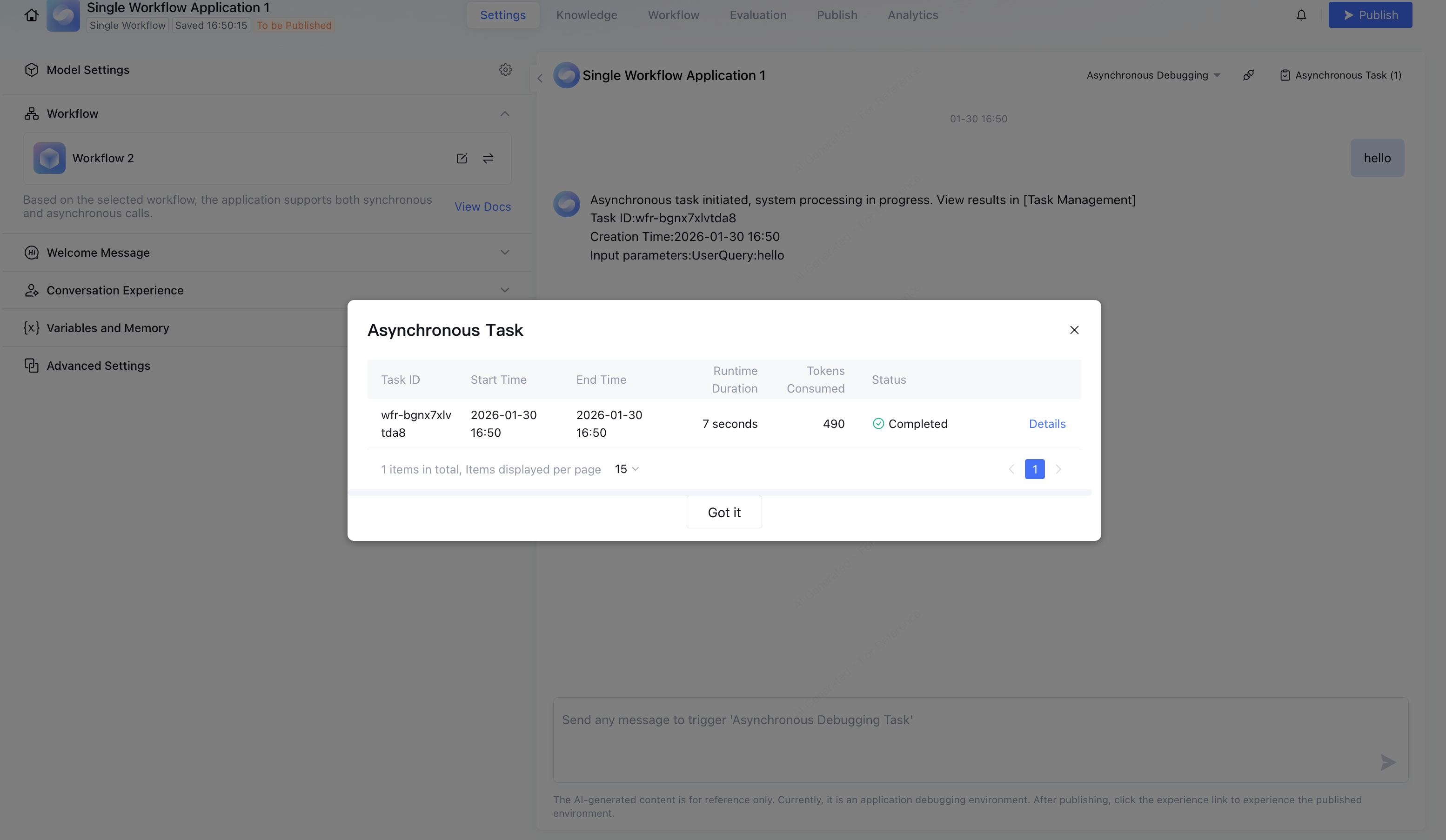The image size is (1446, 840).
Task: Open Model Settings gear icon
Action: point(505,69)
